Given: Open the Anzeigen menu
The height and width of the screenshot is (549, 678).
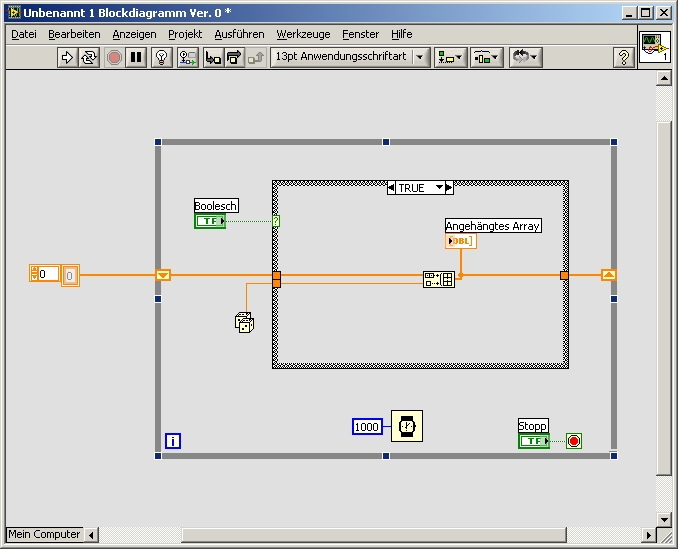Looking at the screenshot, I should click(x=134, y=34).
